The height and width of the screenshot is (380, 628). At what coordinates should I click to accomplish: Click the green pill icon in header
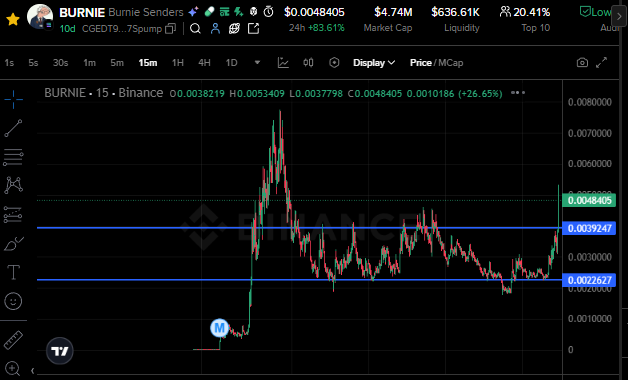[209, 12]
